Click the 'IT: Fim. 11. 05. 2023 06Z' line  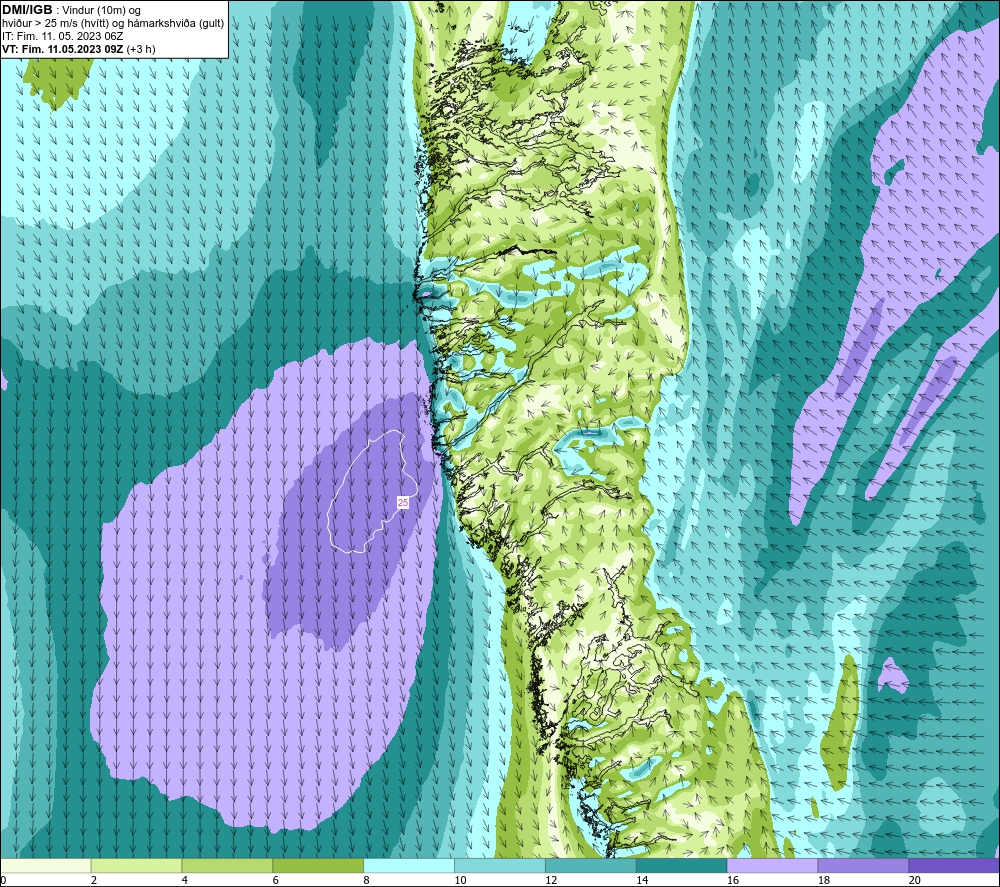62,36
